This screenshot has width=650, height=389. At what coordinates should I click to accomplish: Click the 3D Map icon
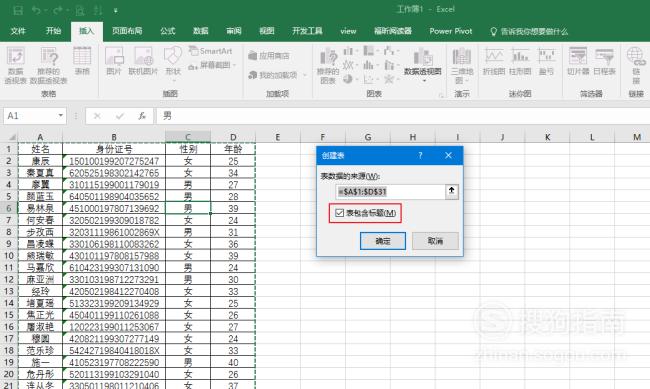(x=462, y=65)
